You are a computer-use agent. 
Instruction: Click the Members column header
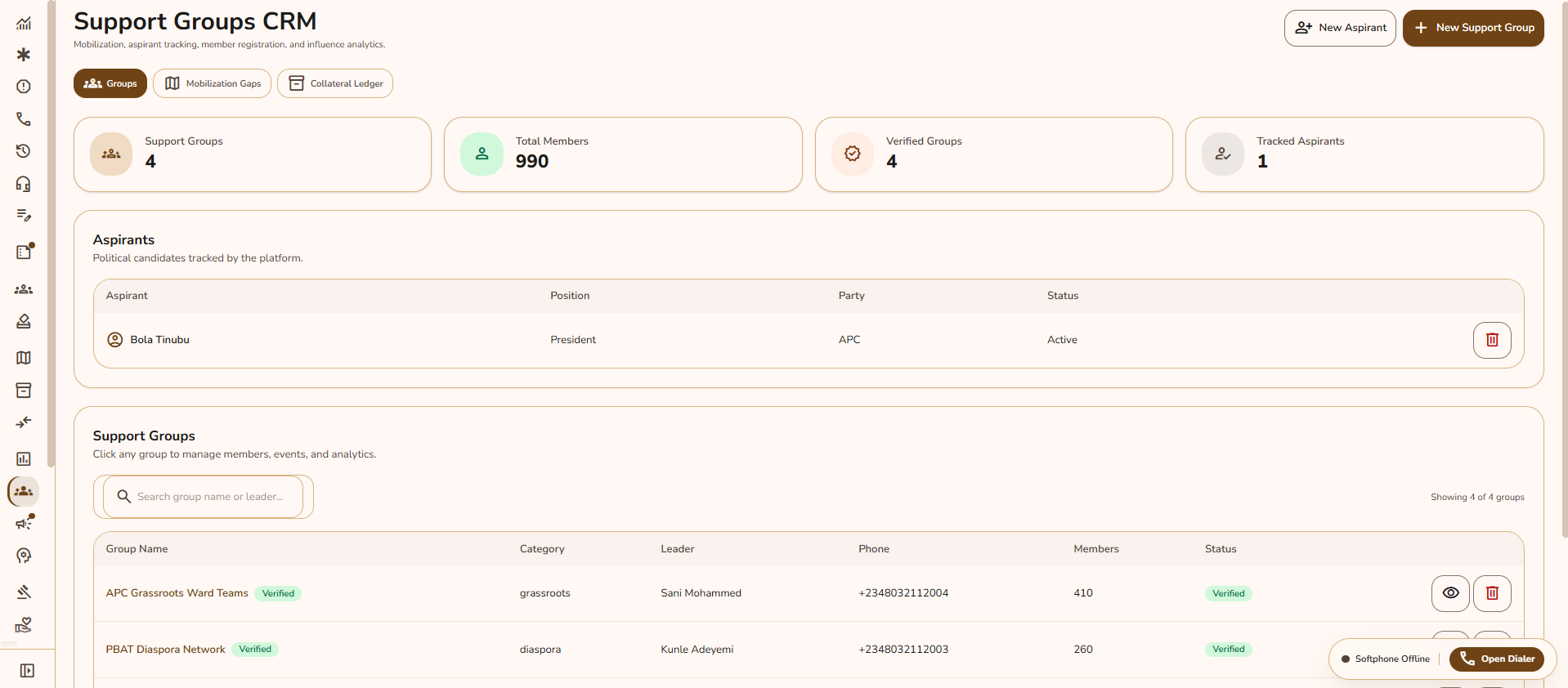pos(1096,549)
